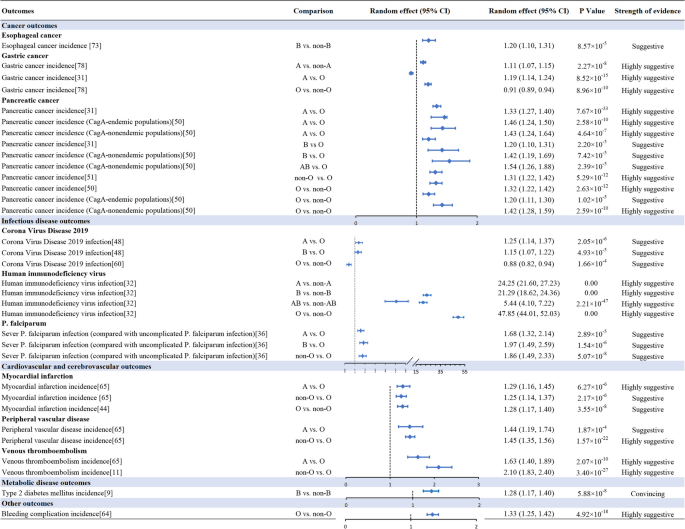Select the 'Other outcomes' section heading
Screen dimensions: 685x529
pos(28,504)
